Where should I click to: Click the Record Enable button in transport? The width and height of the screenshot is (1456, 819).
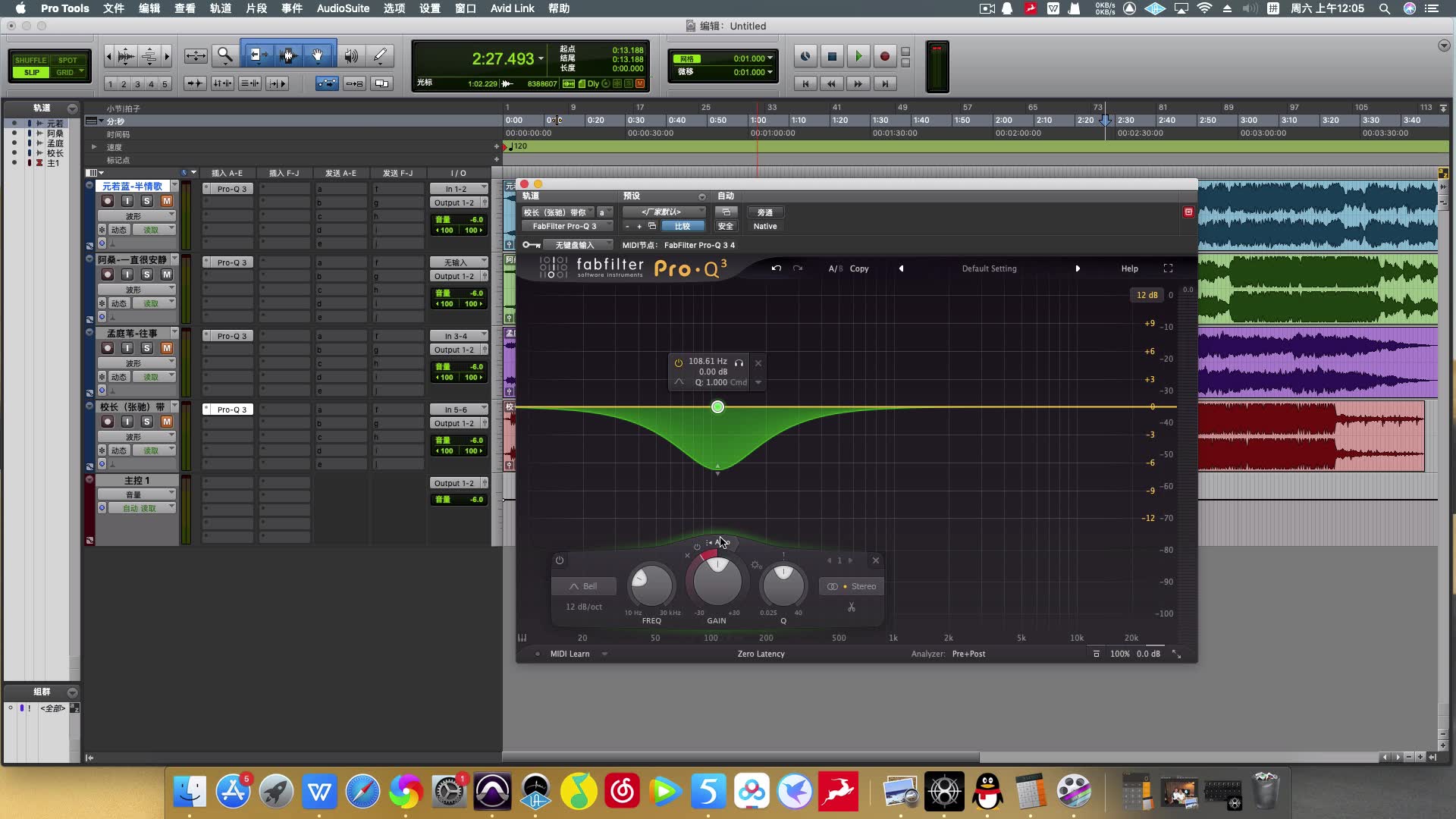883,56
